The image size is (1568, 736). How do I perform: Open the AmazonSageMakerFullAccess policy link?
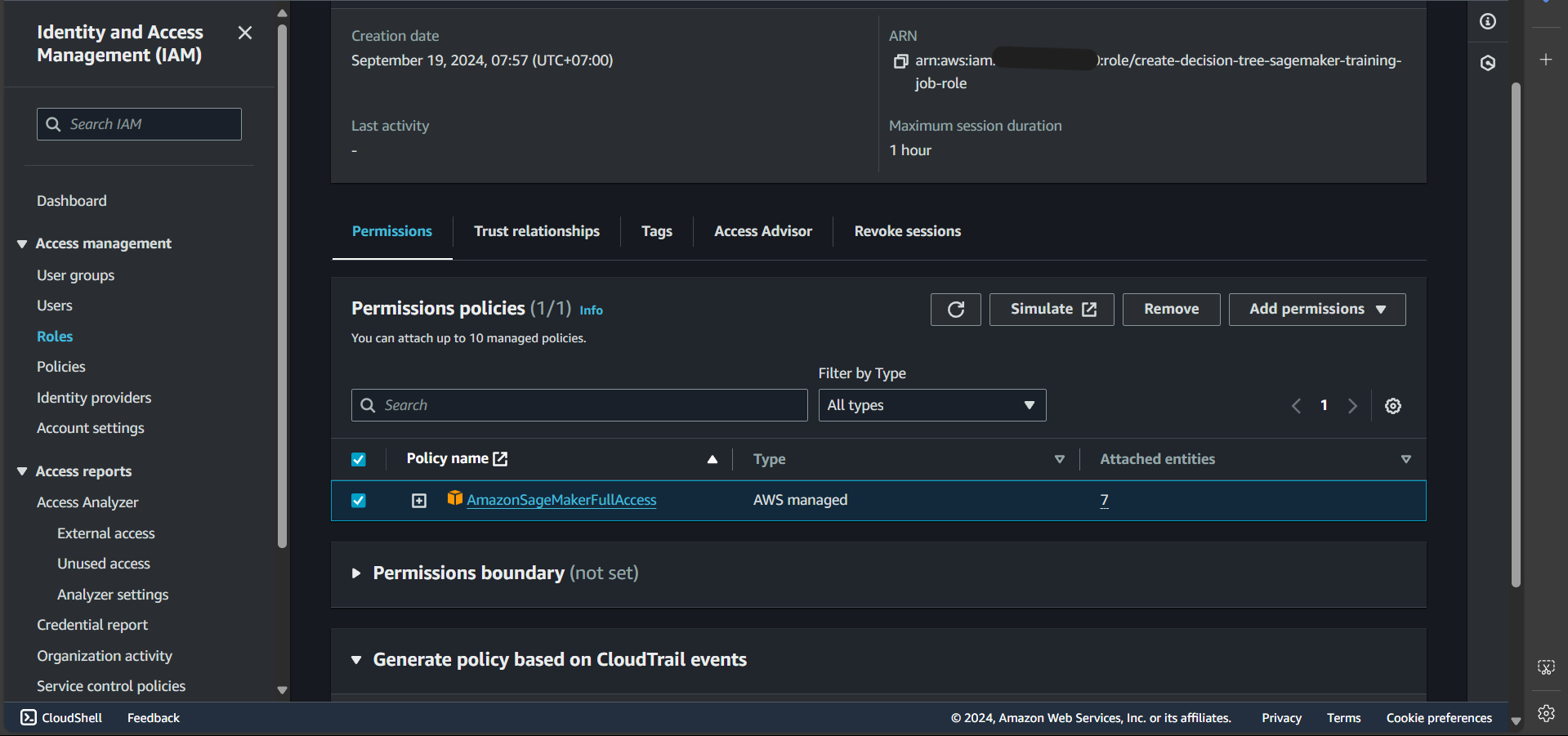coord(561,500)
